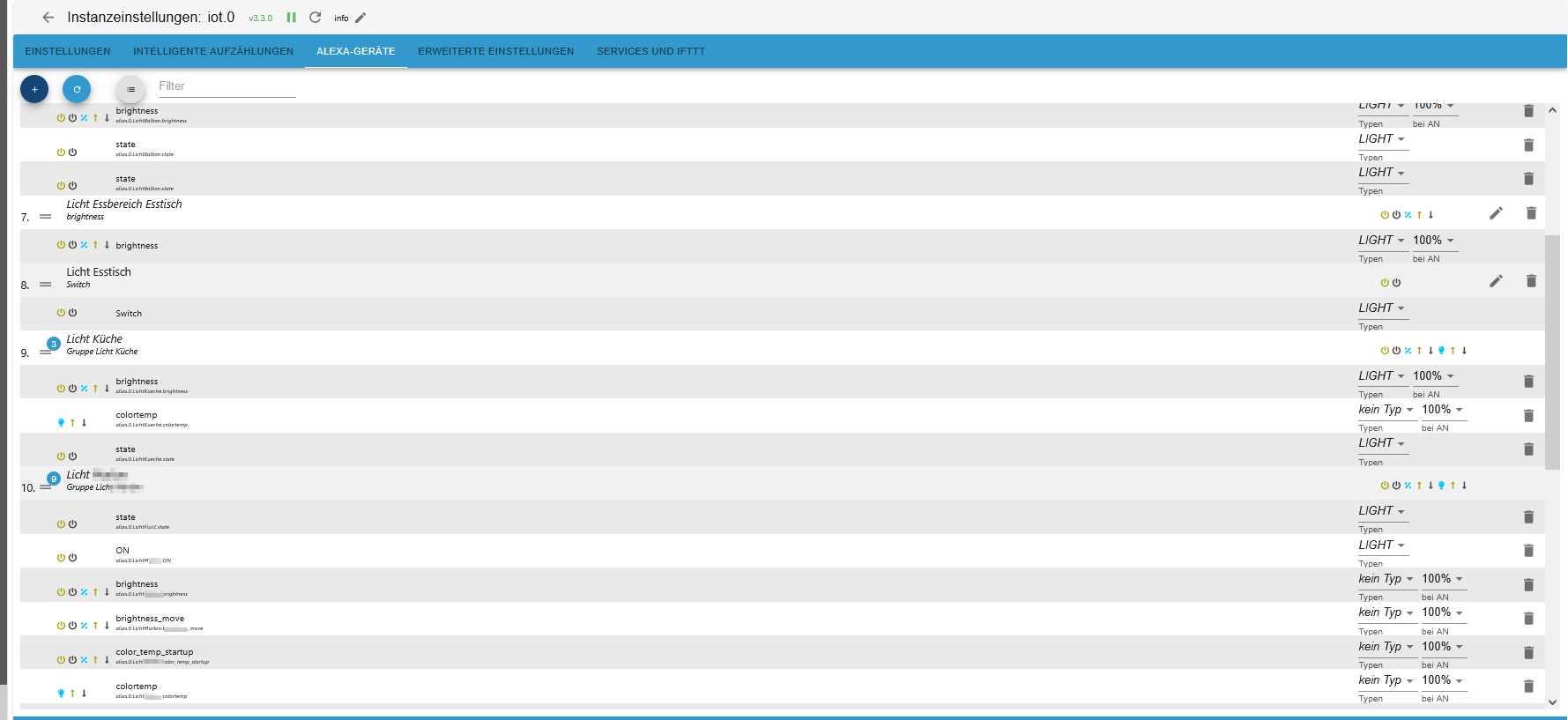Expand the Licht Küche group badge

[x=53, y=344]
